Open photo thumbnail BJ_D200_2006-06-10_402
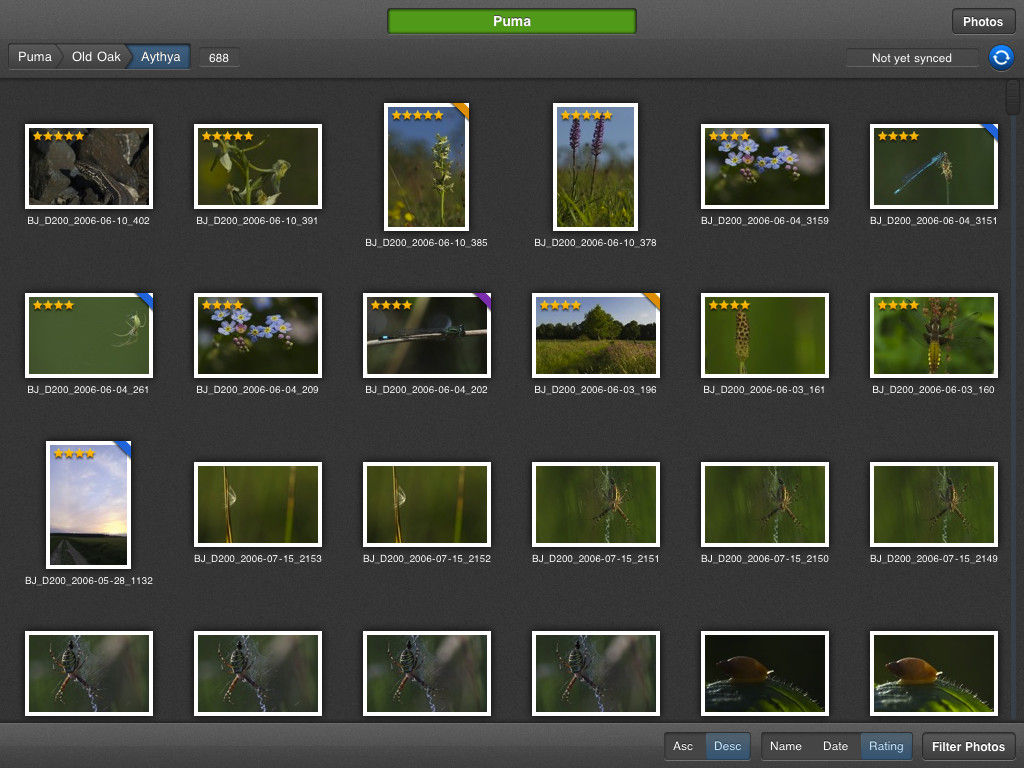Screen dimensions: 1024x768 point(89,167)
